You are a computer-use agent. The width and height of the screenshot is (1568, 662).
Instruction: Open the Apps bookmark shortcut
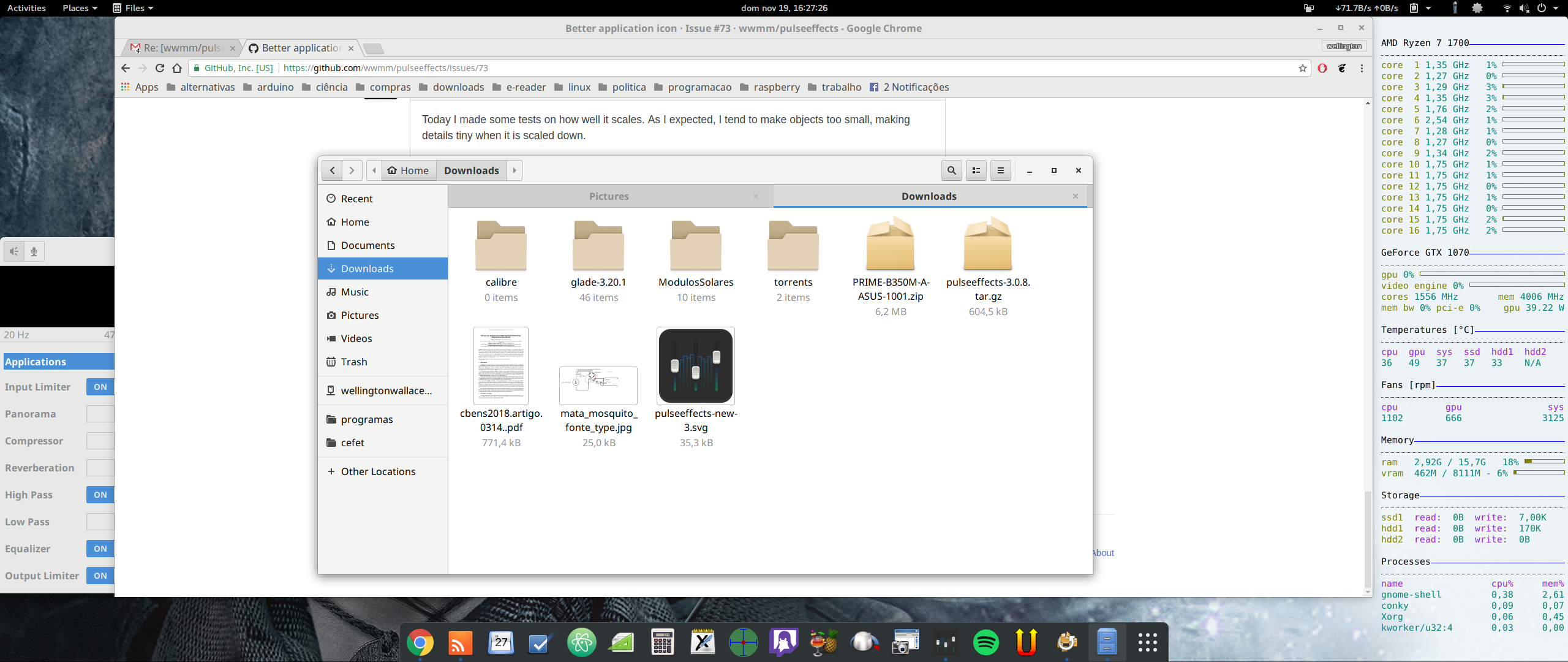coord(140,87)
